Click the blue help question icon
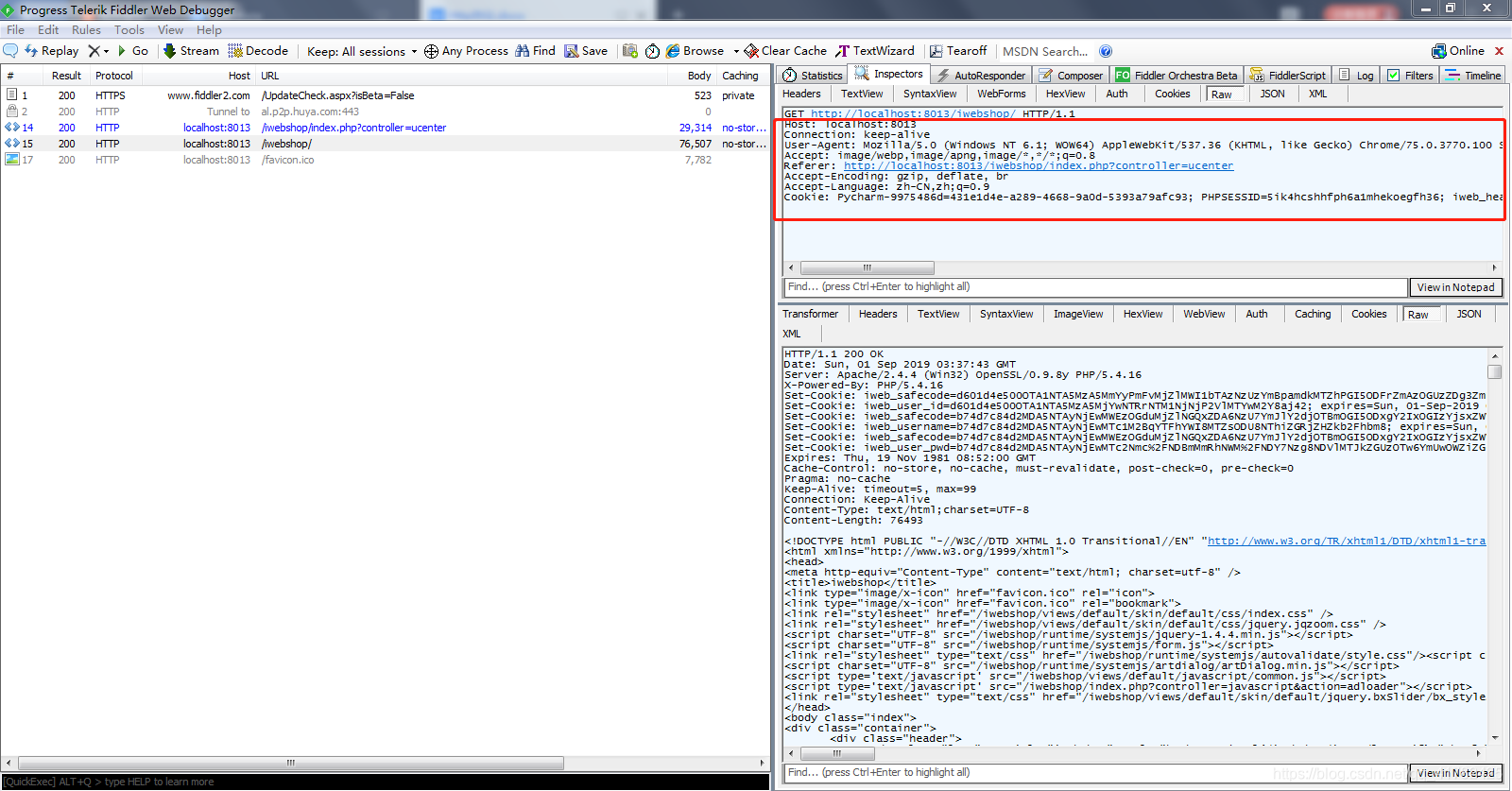 (x=1106, y=51)
